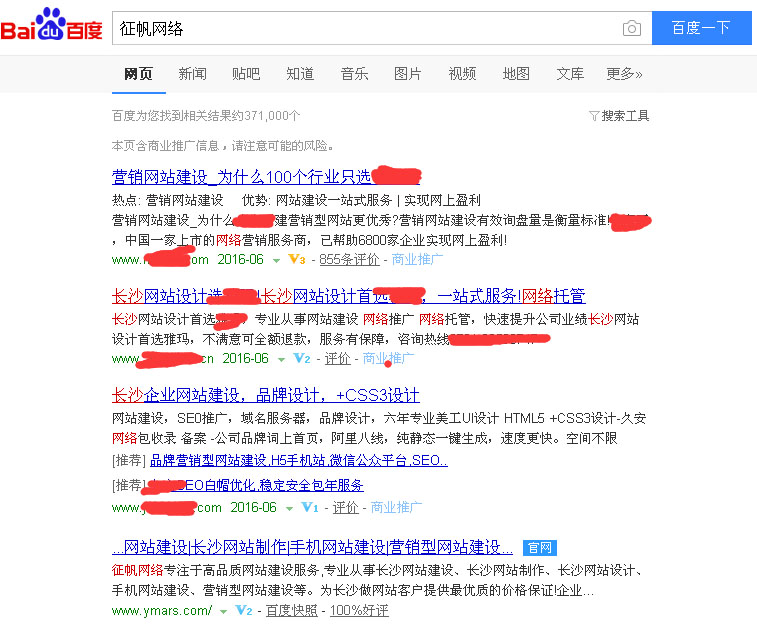Open result 网站建设|长沙网站制作|手机网站建设
The height and width of the screenshot is (626, 757).
coord(312,547)
